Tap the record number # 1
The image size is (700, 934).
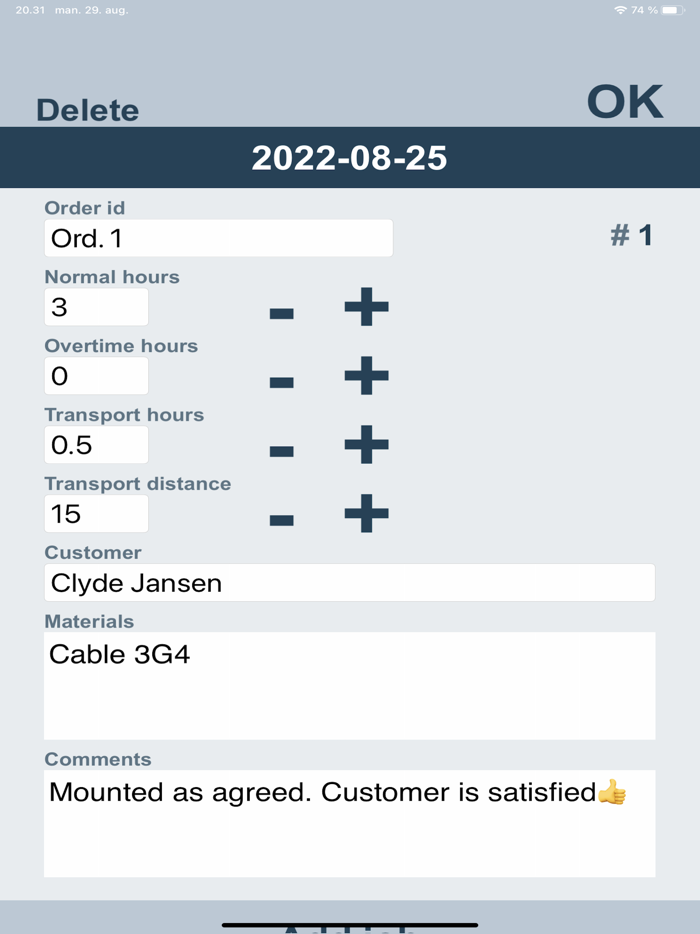tap(631, 234)
